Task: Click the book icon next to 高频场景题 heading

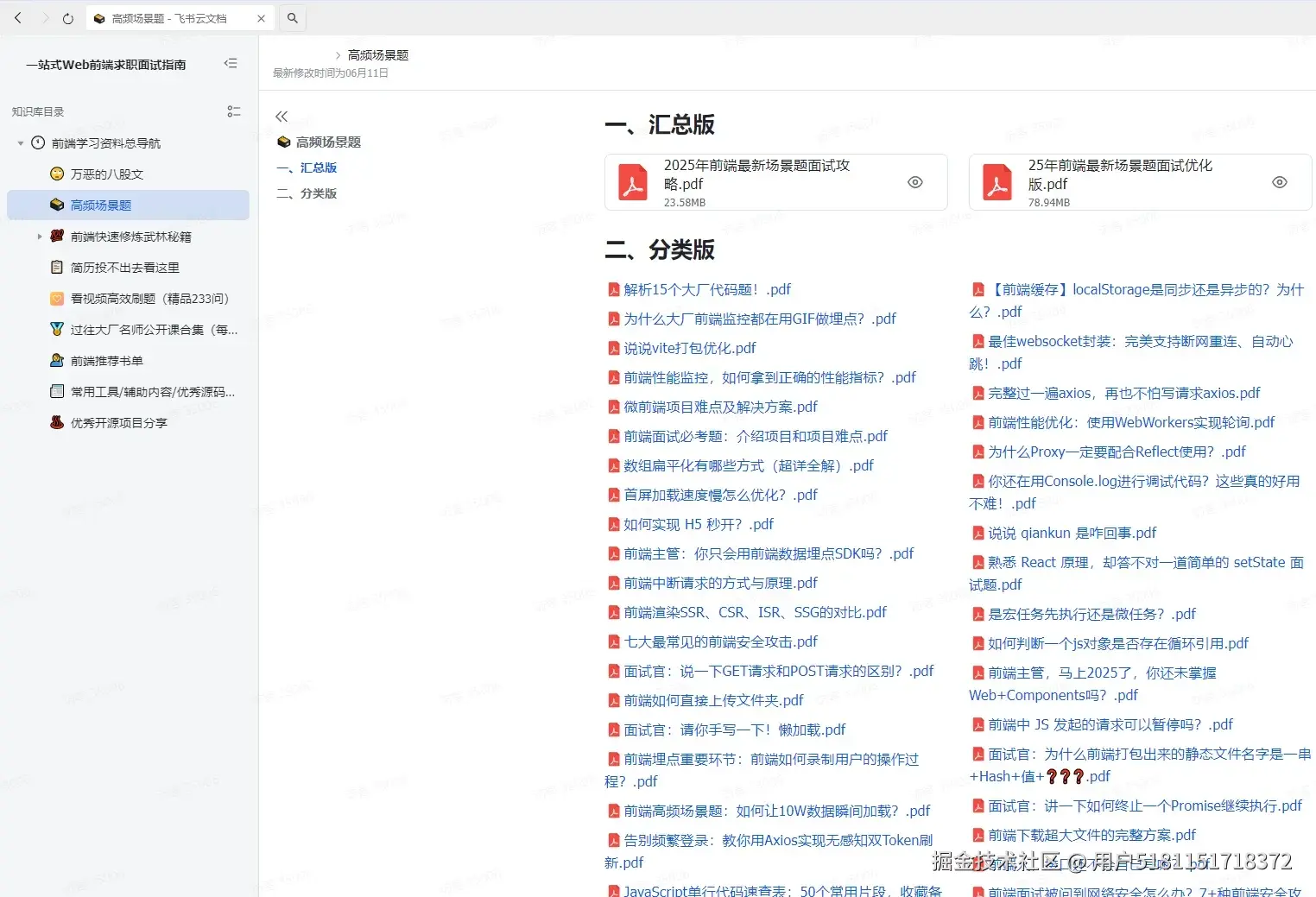Action: [284, 142]
